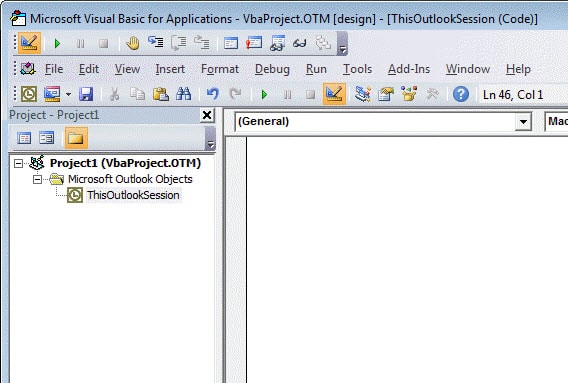568x383 pixels.
Task: Open the View menu
Action: click(127, 69)
